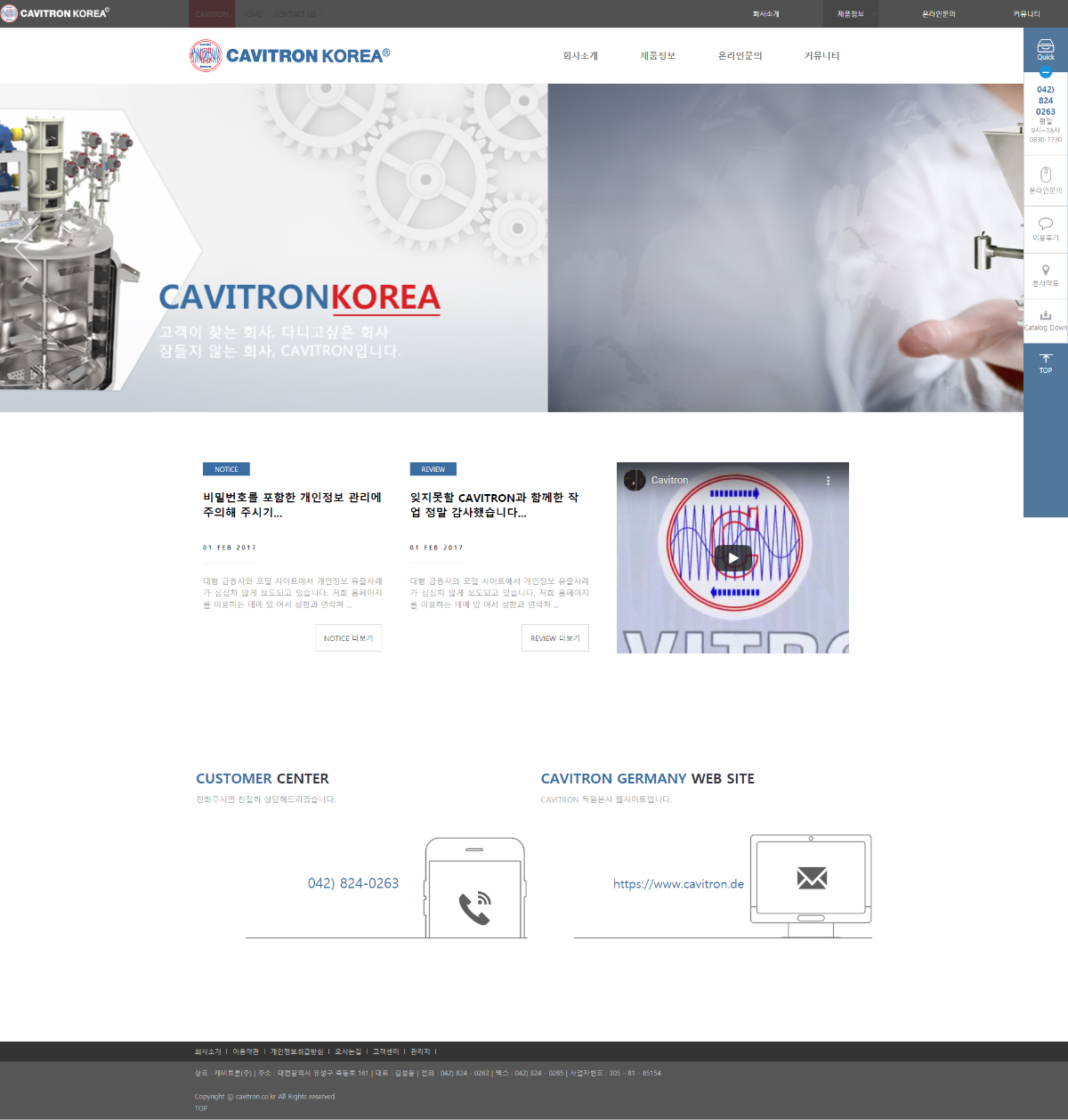The image size is (1068, 1120).
Task: Click the 개인정보취급방침 footer link
Action: pyautogui.click(x=296, y=1051)
